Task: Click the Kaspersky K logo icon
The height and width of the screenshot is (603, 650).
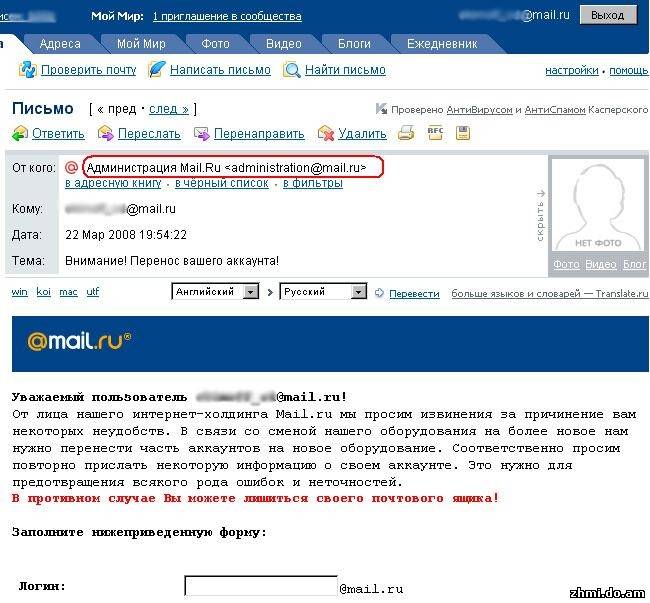Action: point(381,109)
